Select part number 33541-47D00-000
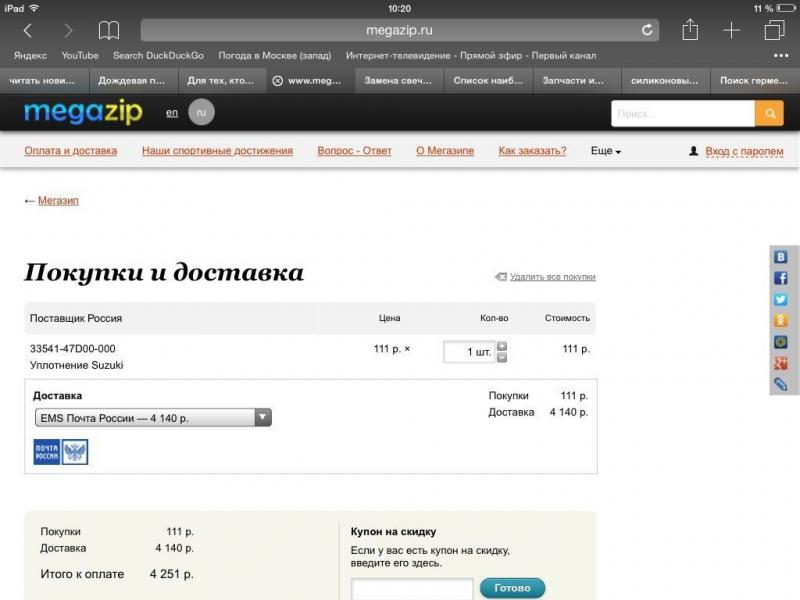 pyautogui.click(x=72, y=348)
